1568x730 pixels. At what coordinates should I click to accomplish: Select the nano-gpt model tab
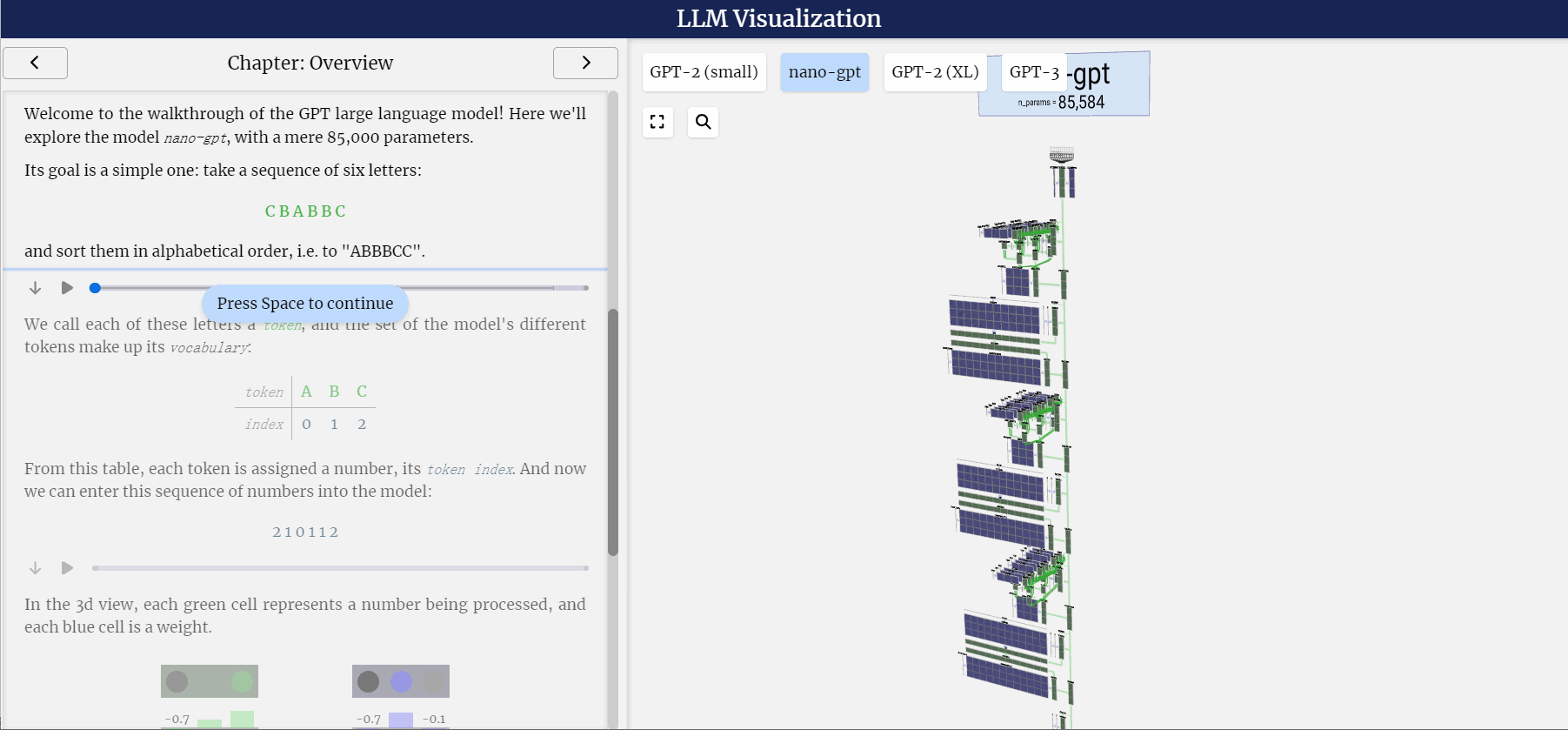(x=824, y=72)
